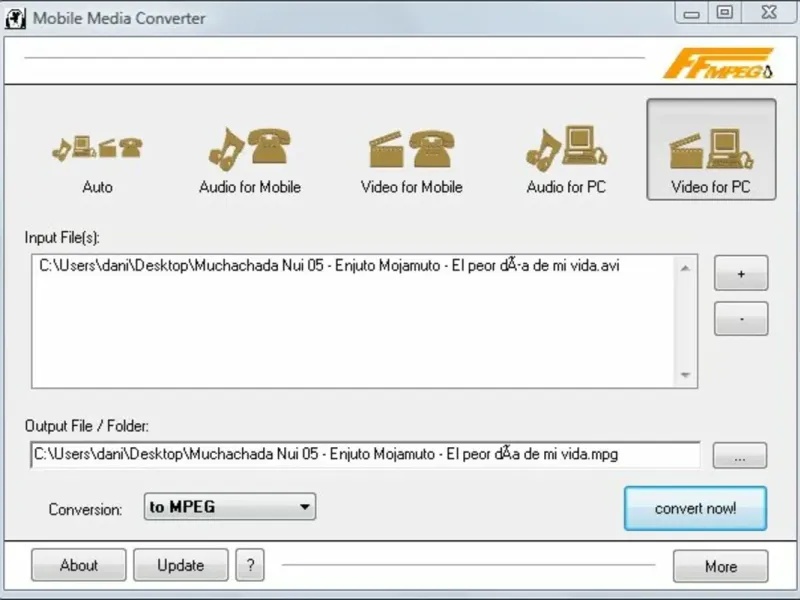Choose Video for Mobile mode
The height and width of the screenshot is (600, 800).
411,161
